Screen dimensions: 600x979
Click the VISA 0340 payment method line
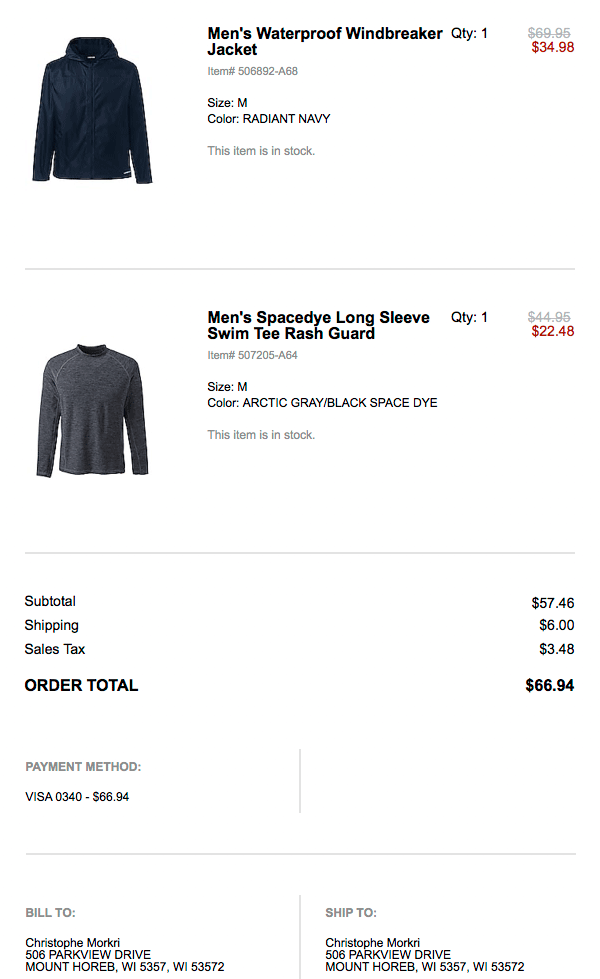(x=77, y=797)
